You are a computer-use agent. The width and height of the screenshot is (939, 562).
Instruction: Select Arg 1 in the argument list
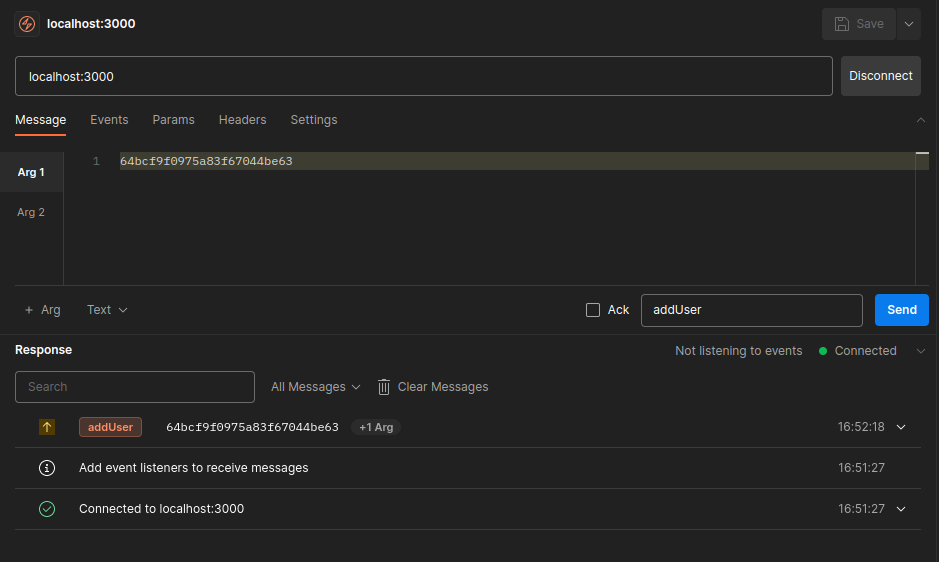pyautogui.click(x=31, y=172)
